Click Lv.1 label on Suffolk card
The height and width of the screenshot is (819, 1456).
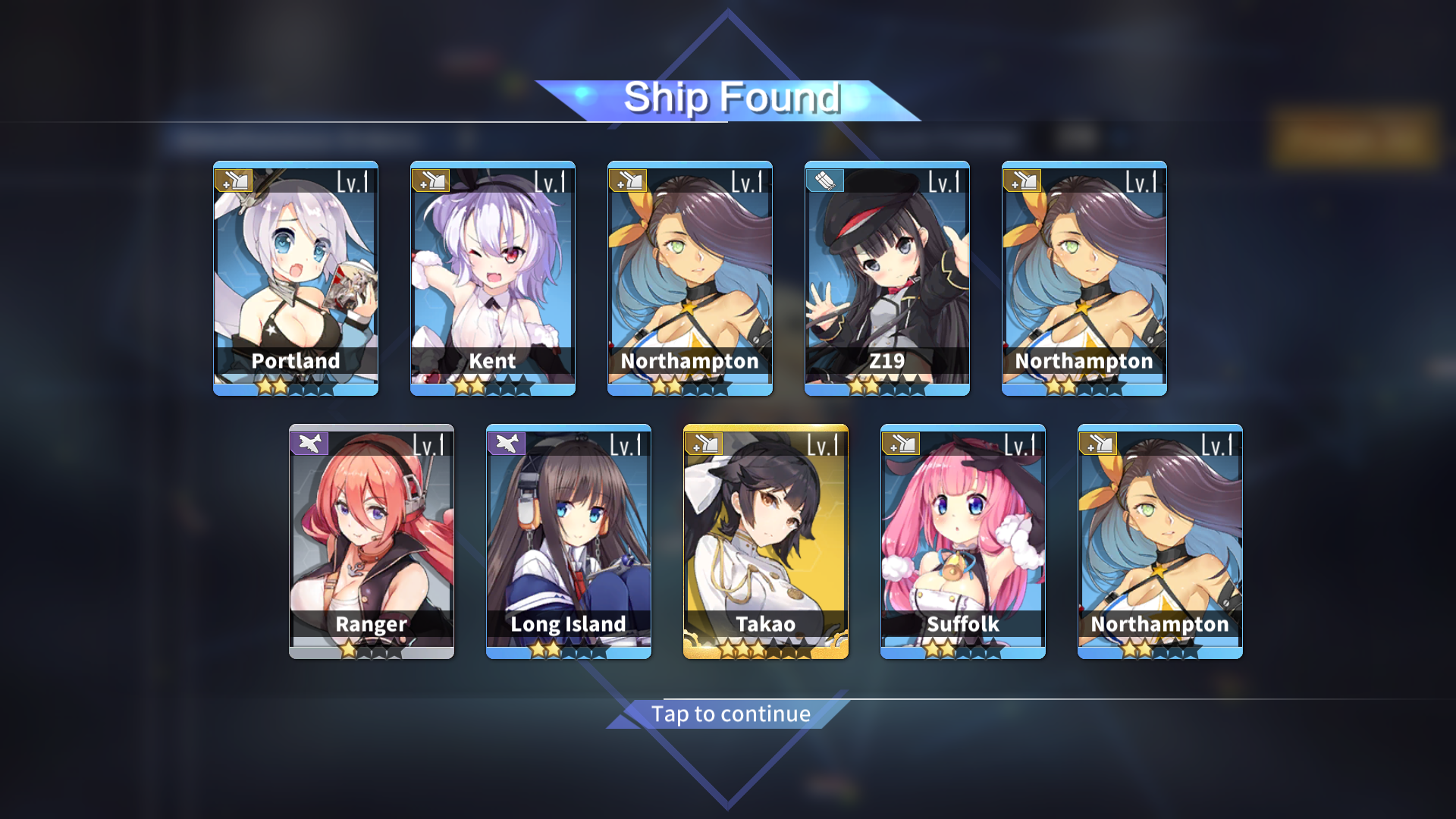[1019, 445]
